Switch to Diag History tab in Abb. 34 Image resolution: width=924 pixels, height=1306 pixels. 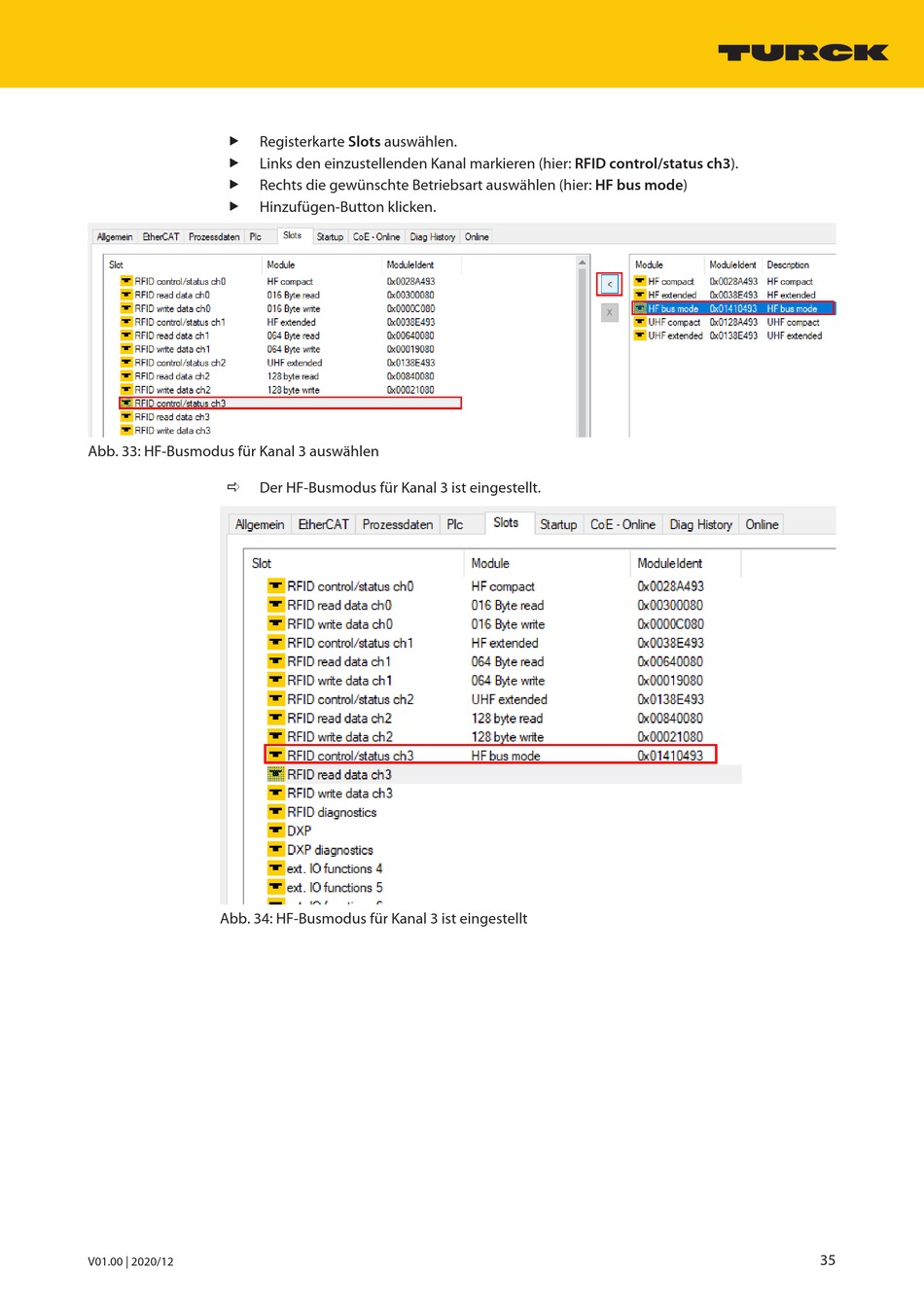point(701,524)
